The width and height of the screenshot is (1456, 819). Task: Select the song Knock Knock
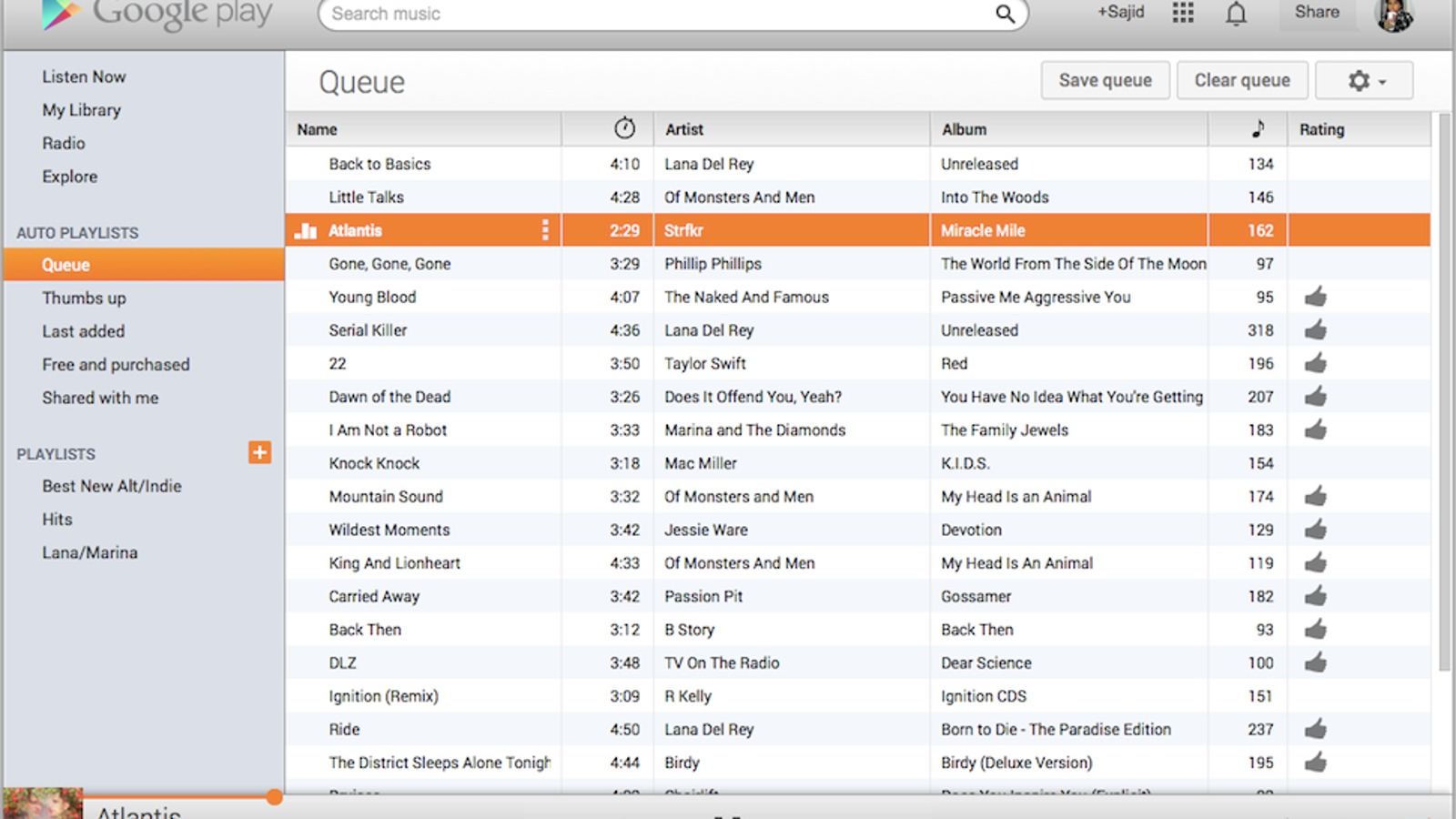[x=374, y=463]
